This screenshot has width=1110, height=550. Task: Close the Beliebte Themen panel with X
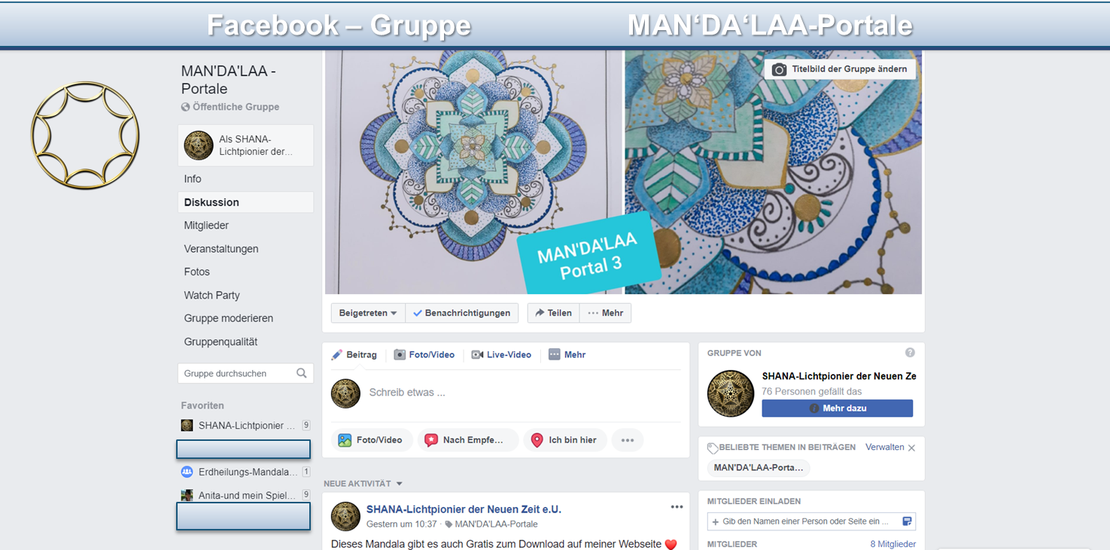tap(911, 448)
